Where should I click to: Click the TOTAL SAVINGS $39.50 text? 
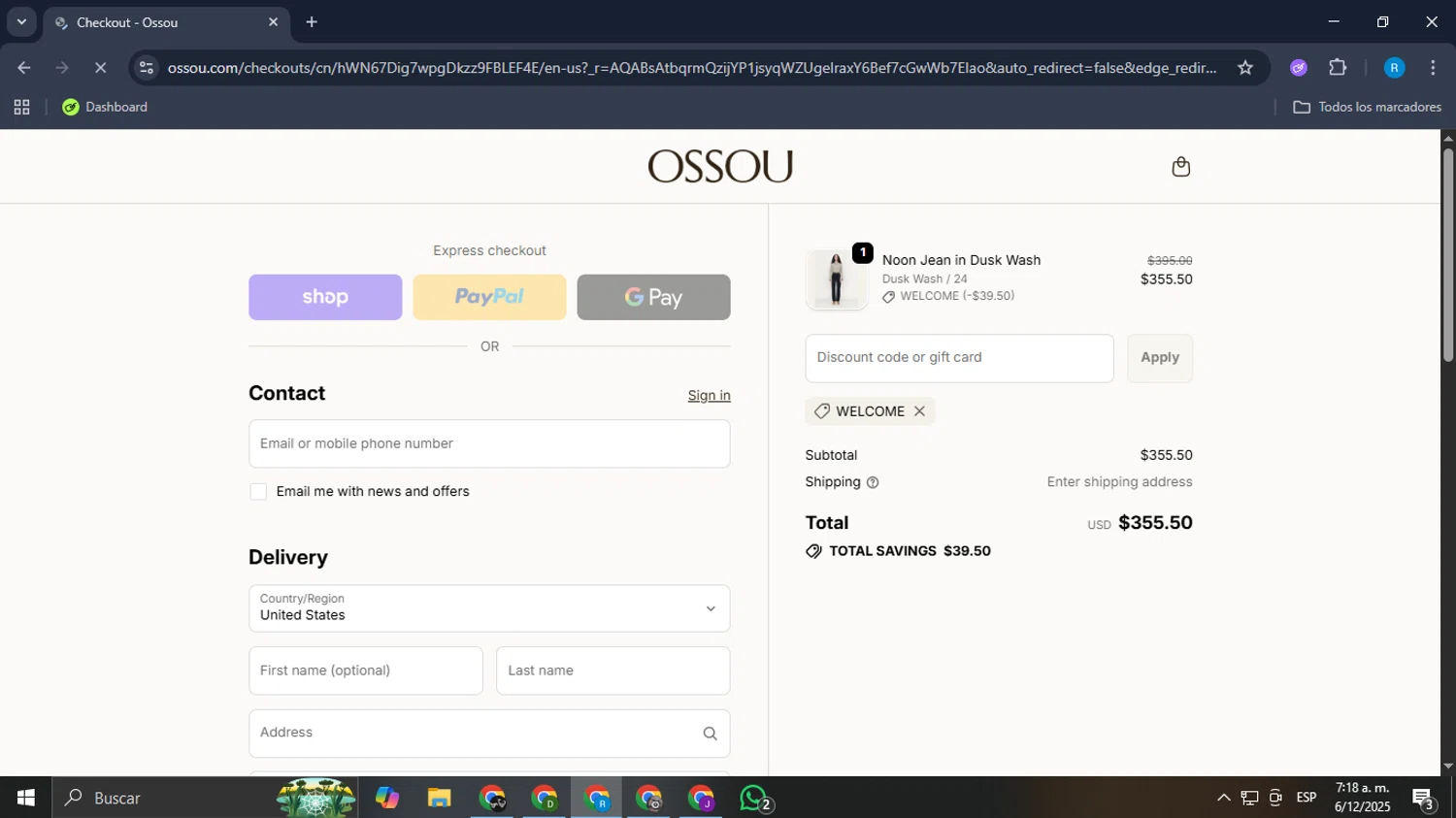[910, 551]
